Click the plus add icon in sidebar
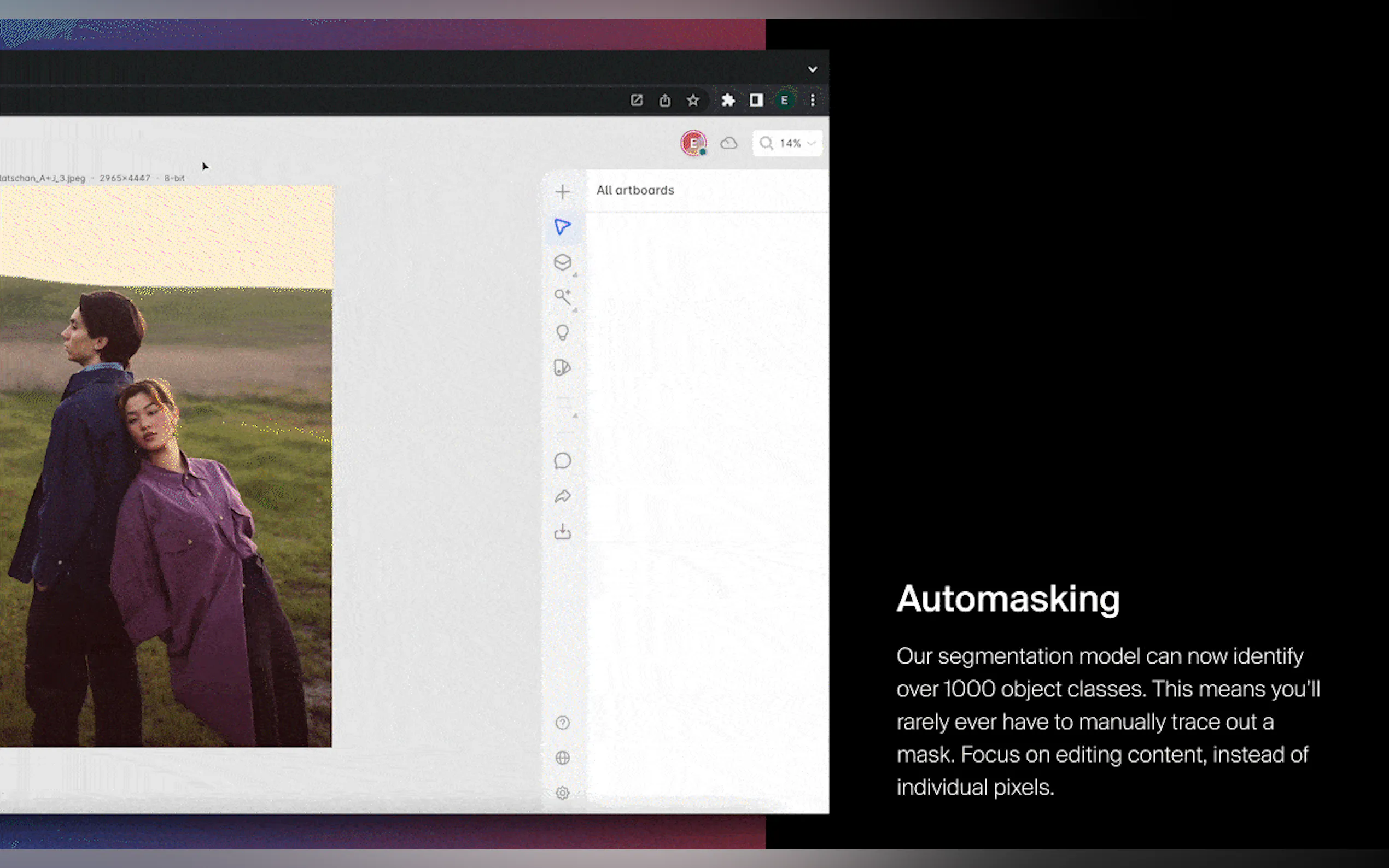 (562, 192)
